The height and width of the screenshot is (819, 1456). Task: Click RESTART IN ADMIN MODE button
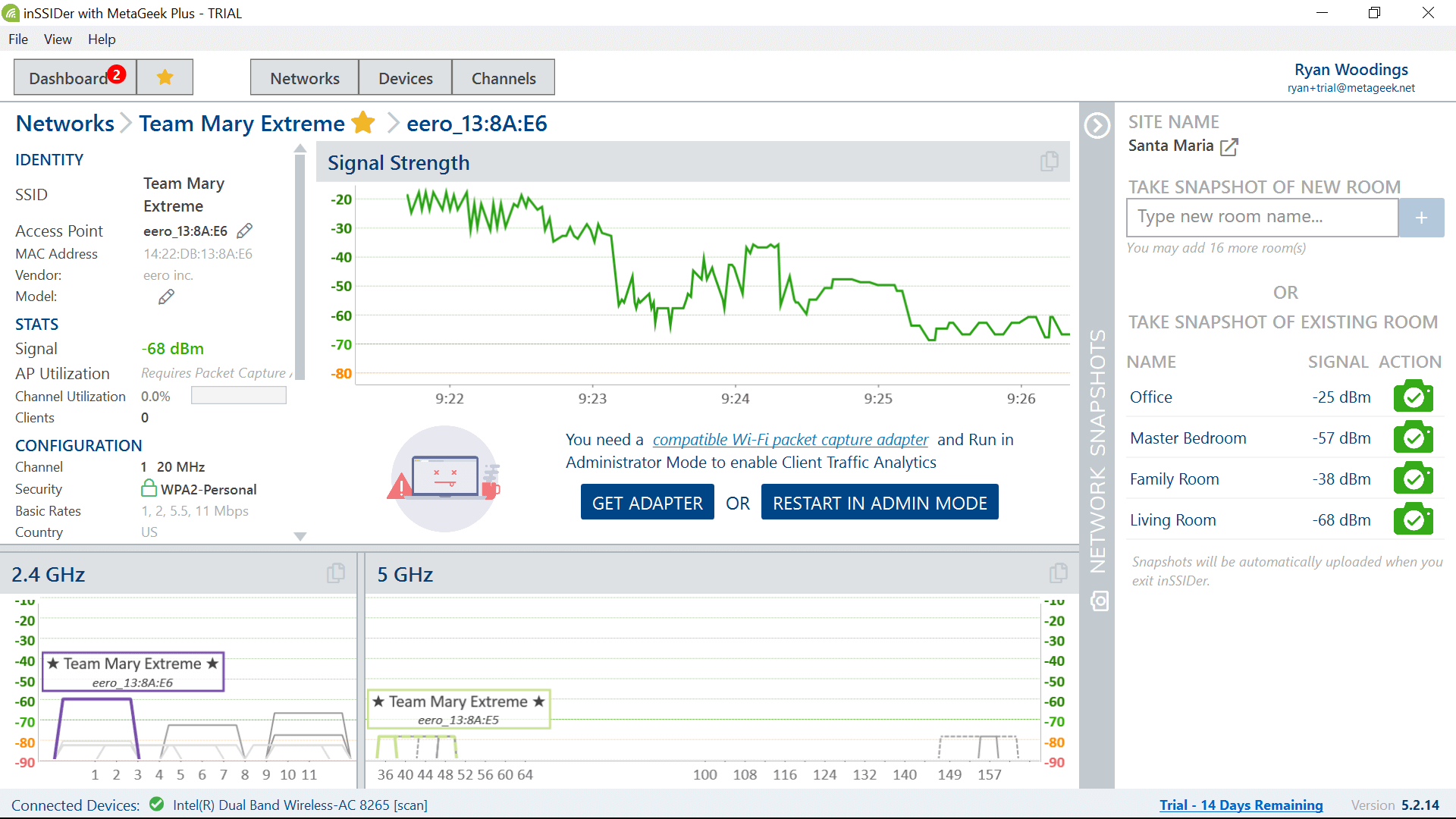(880, 502)
